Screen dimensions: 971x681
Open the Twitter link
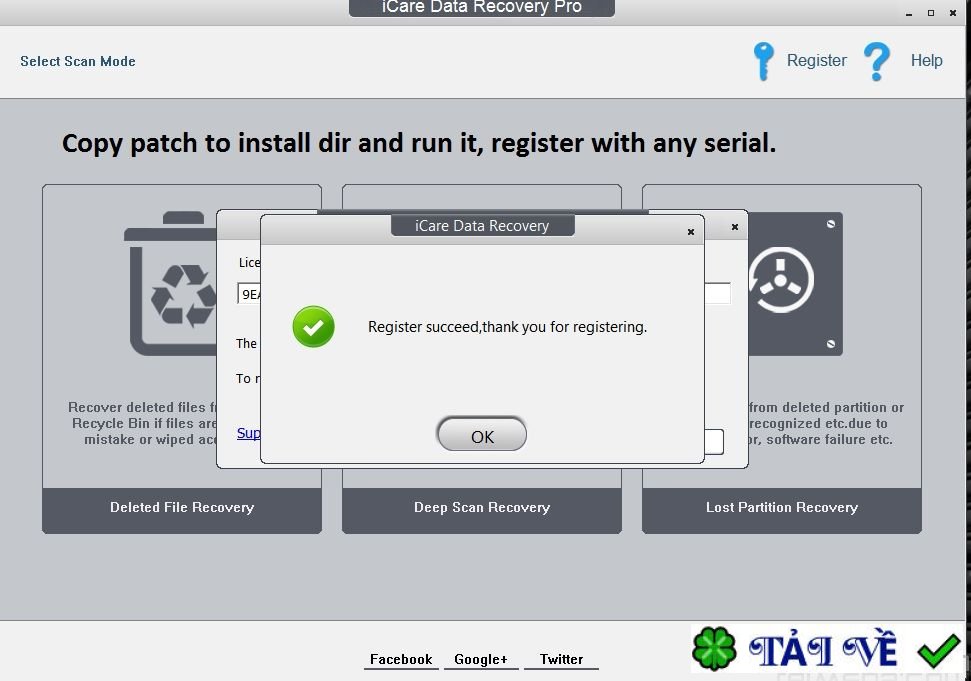click(x=561, y=659)
